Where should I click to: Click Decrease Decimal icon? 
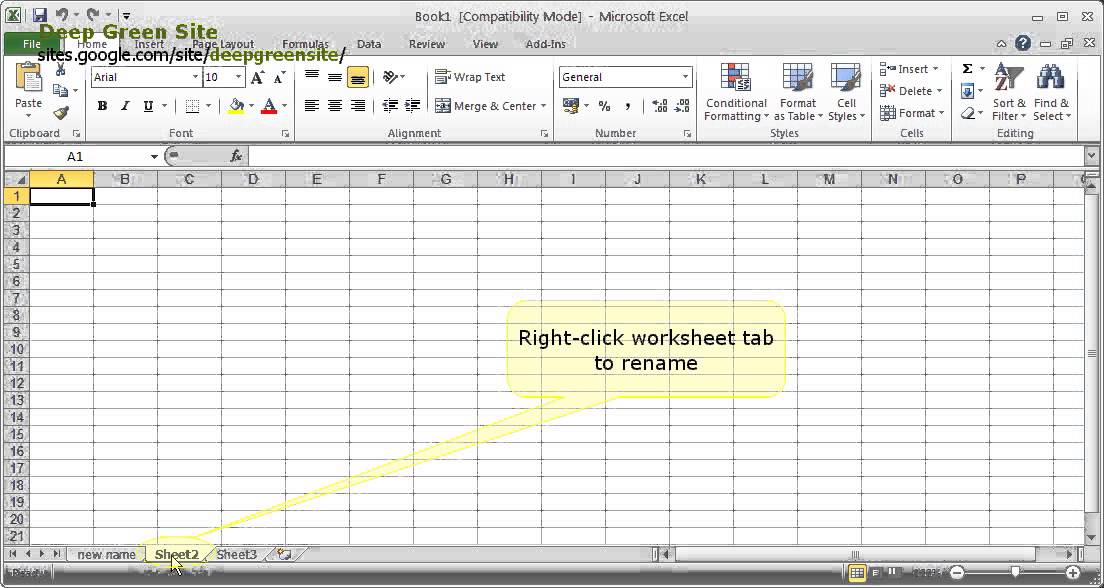click(682, 106)
